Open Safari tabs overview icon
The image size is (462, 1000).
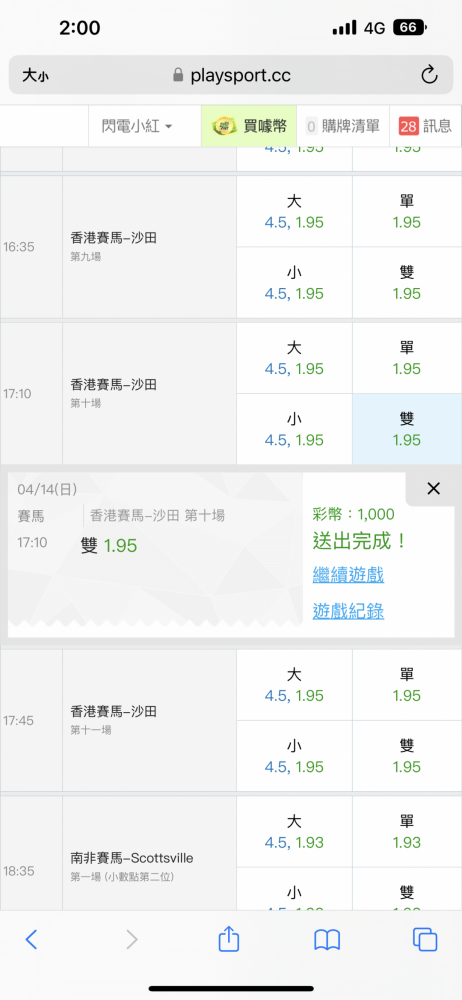click(425, 939)
